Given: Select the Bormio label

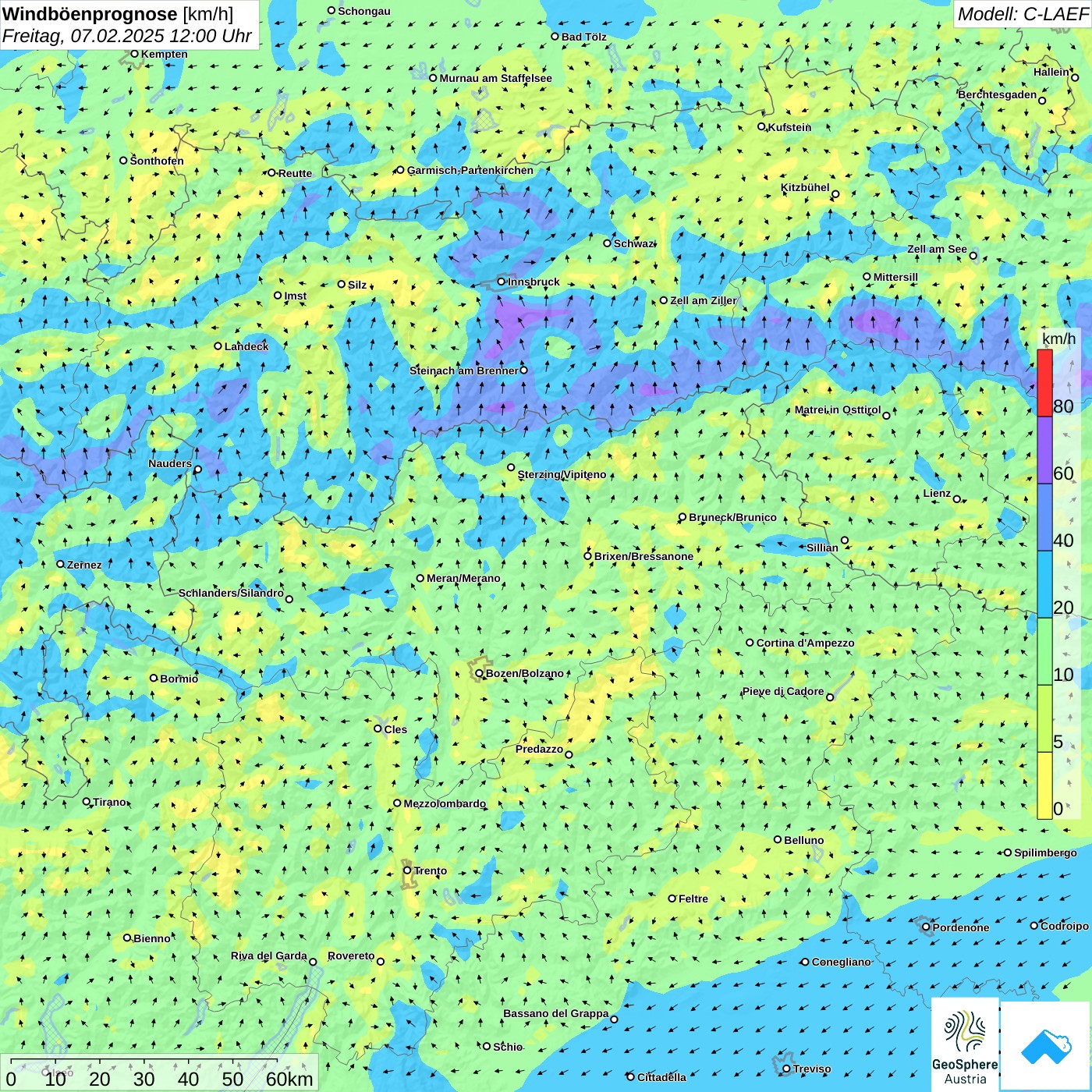Looking at the screenshot, I should coord(179,679).
